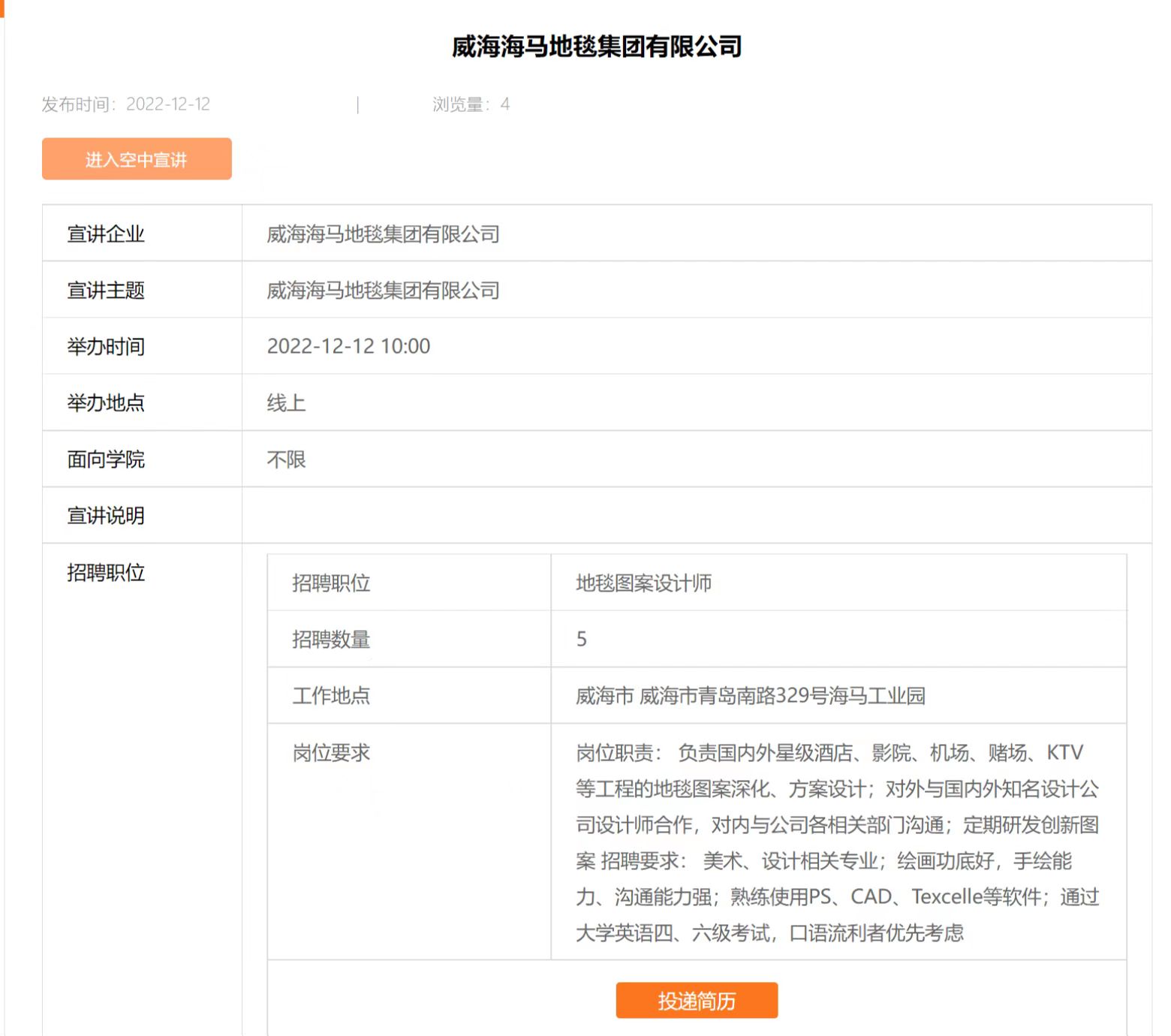
Task: Click the 工作地点 label
Action: [x=331, y=696]
